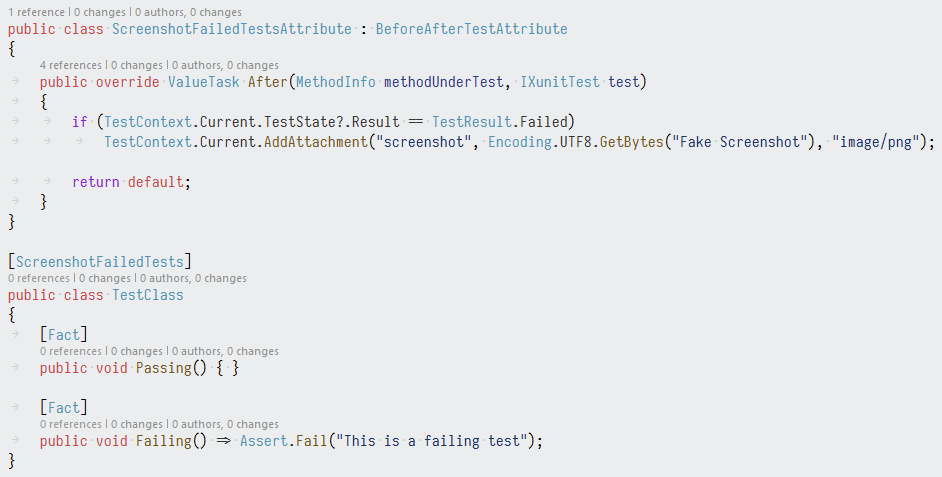Click the TestClass class name
The height and width of the screenshot is (477, 942).
(x=148, y=295)
